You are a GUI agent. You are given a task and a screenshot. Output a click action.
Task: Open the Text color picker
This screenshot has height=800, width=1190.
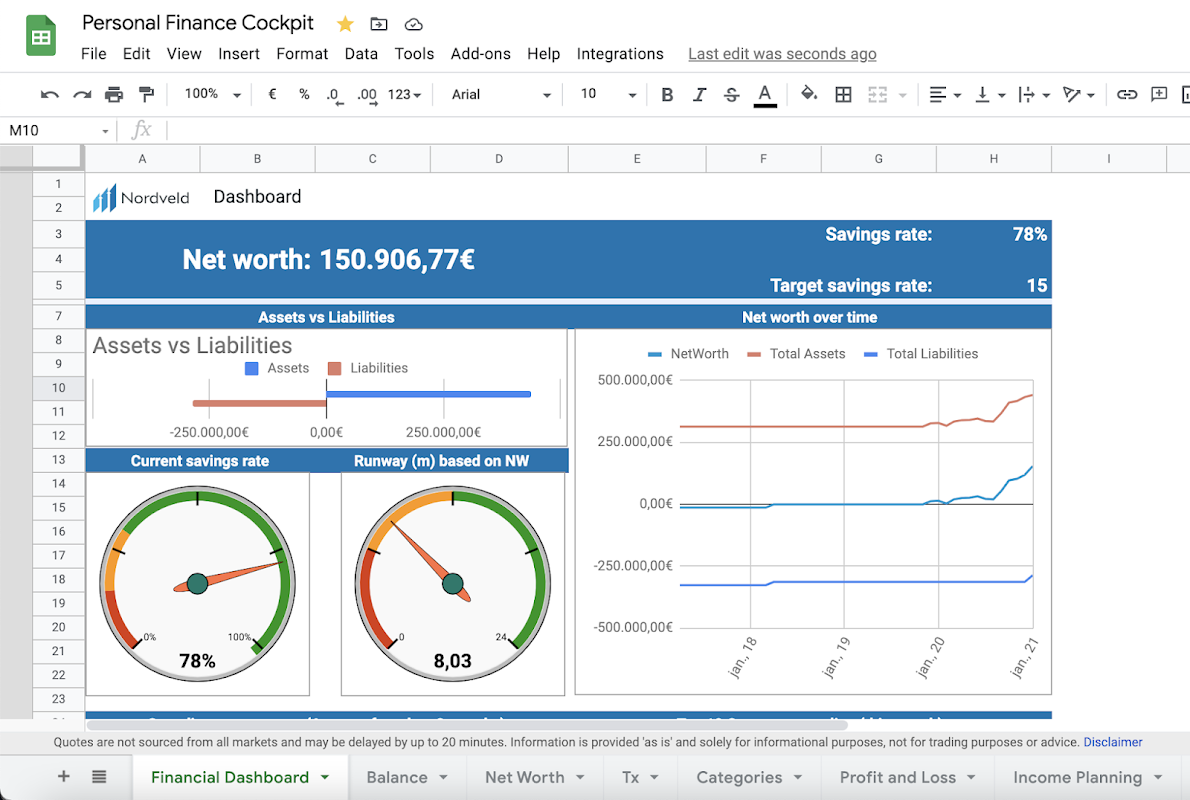(x=765, y=94)
